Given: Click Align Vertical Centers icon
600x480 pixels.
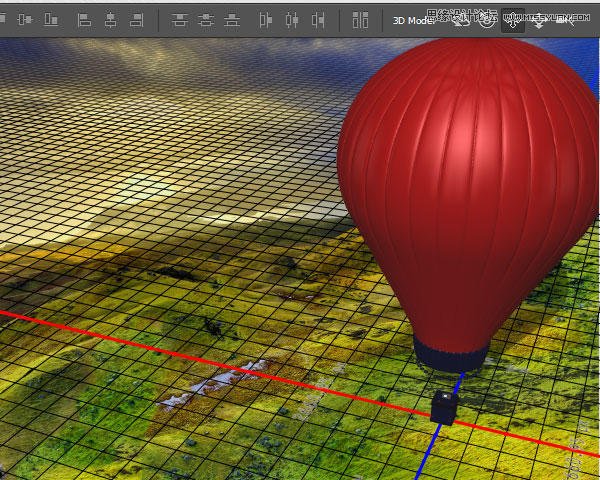Looking at the screenshot, I should coord(25,20).
